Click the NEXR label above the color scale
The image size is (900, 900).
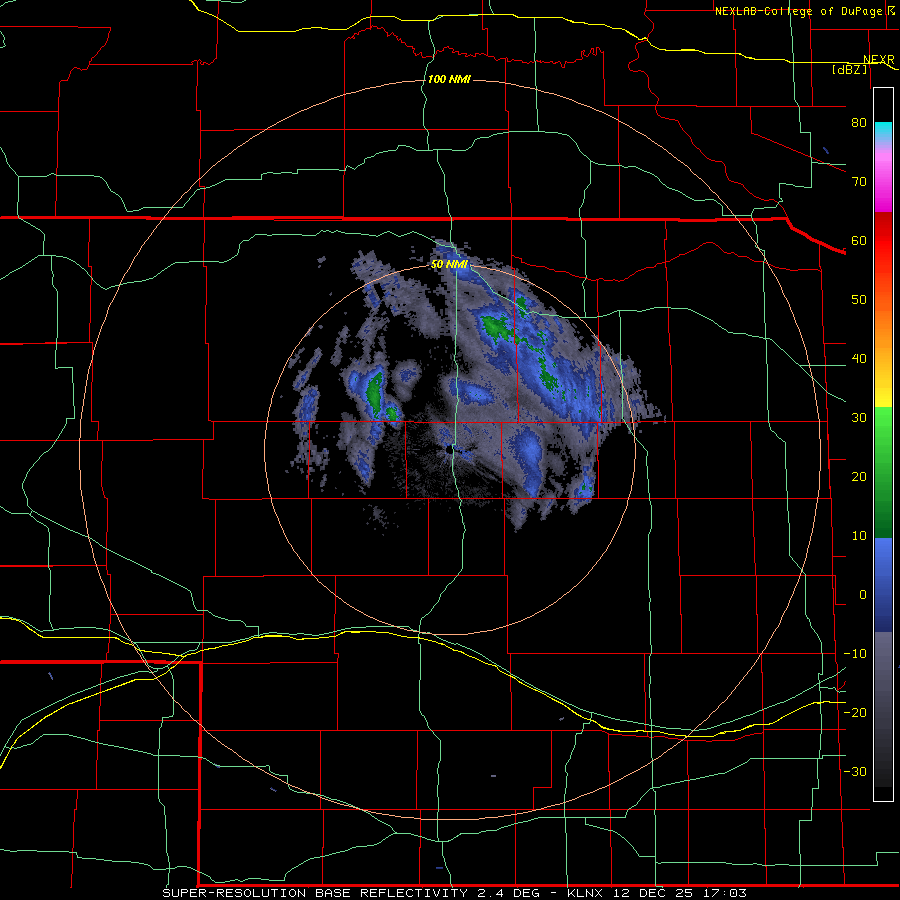(x=878, y=59)
